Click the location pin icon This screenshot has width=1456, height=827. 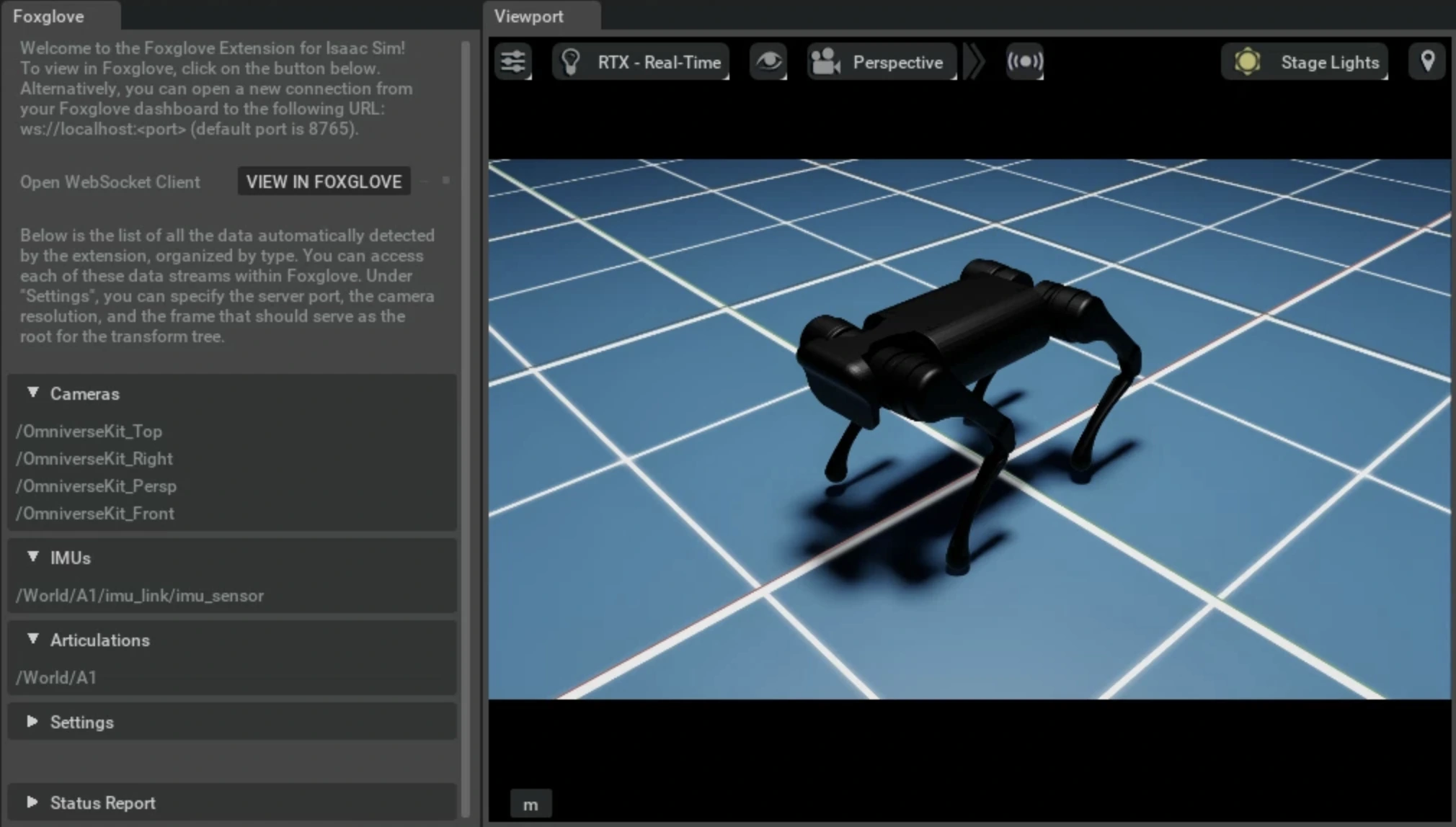(1427, 62)
